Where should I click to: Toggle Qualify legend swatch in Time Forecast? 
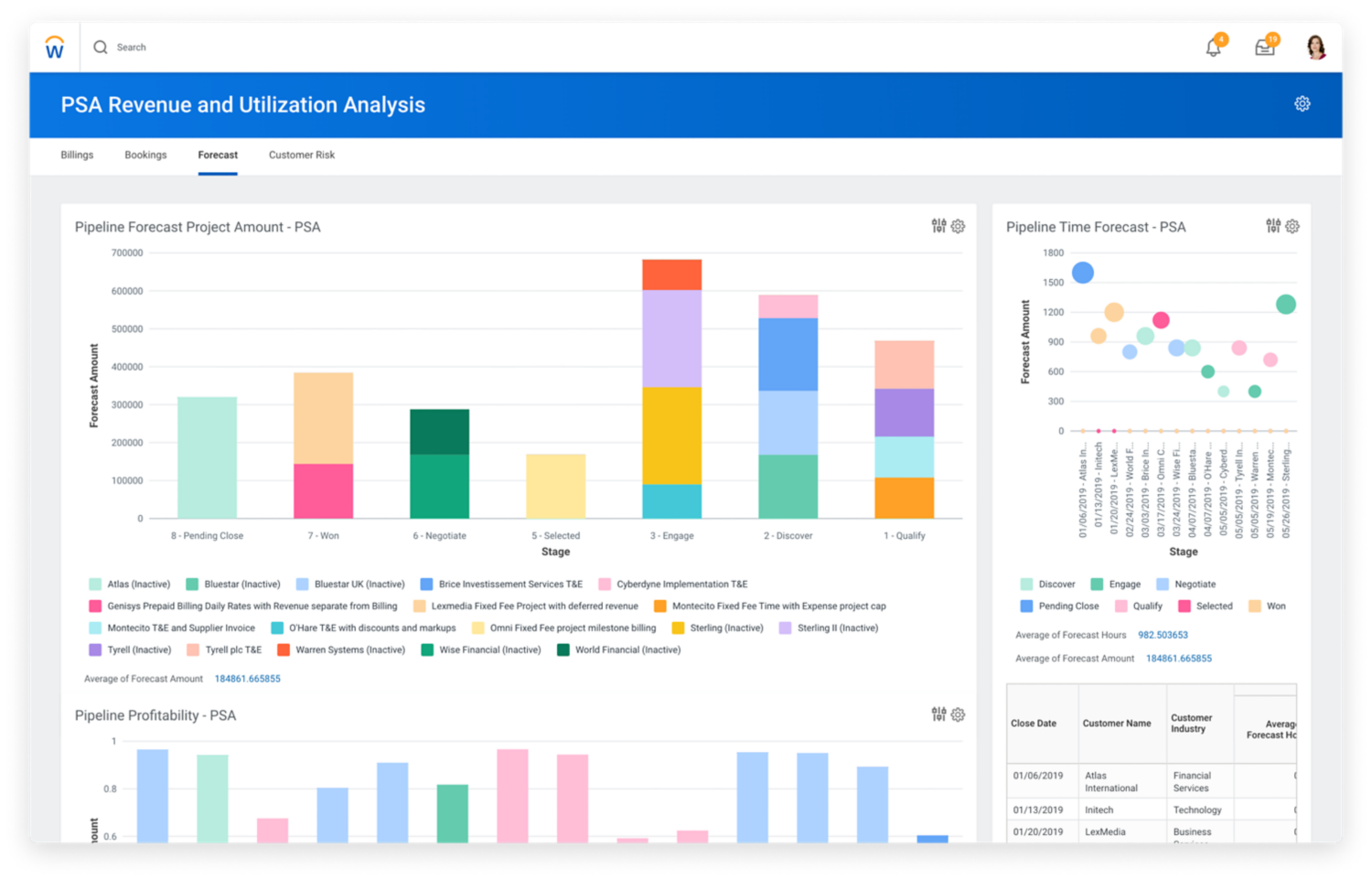point(1121,606)
